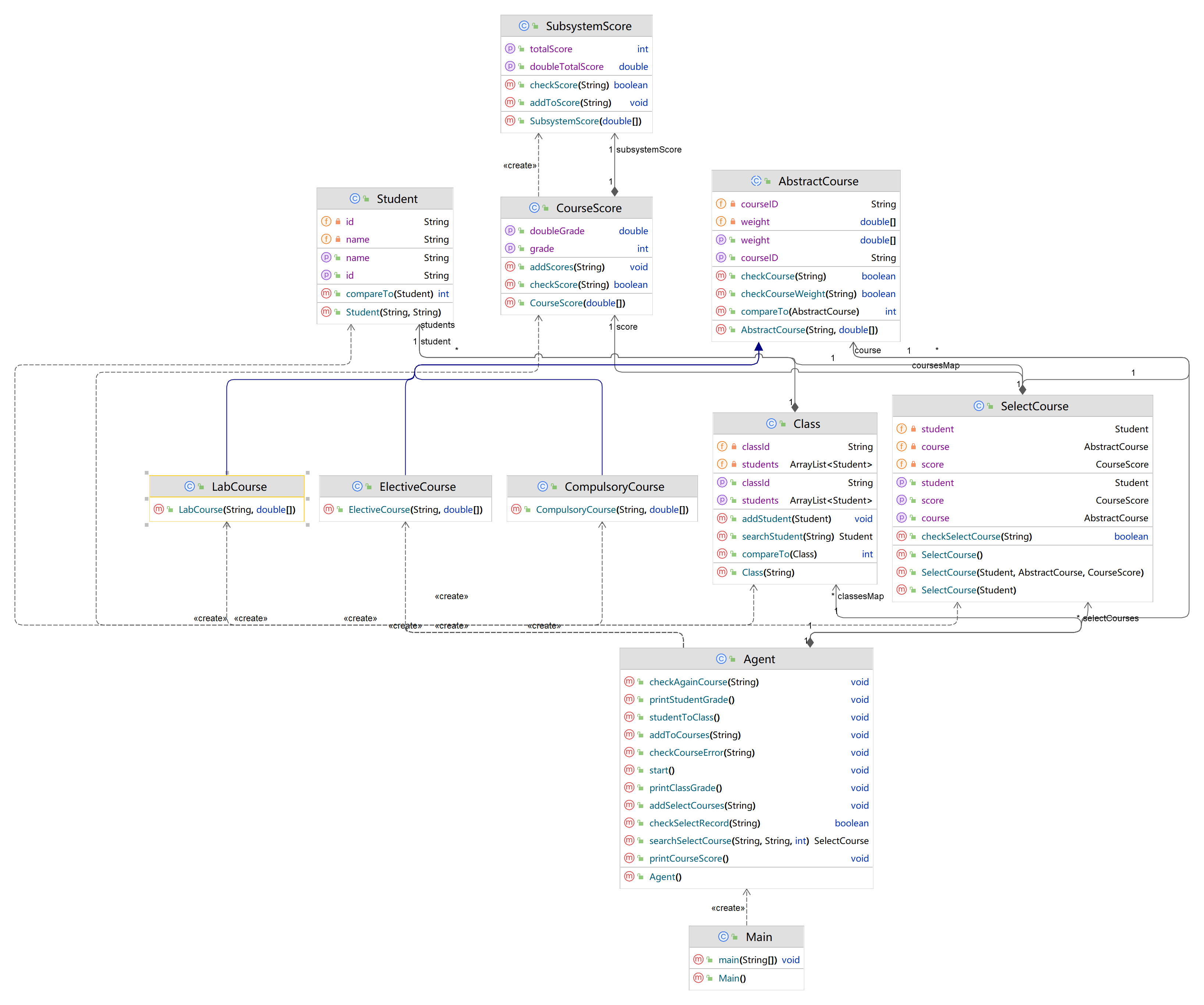Viewport: 1204px width, 1005px height.
Task: Select the LabCourse class node title
Action: click(x=239, y=486)
